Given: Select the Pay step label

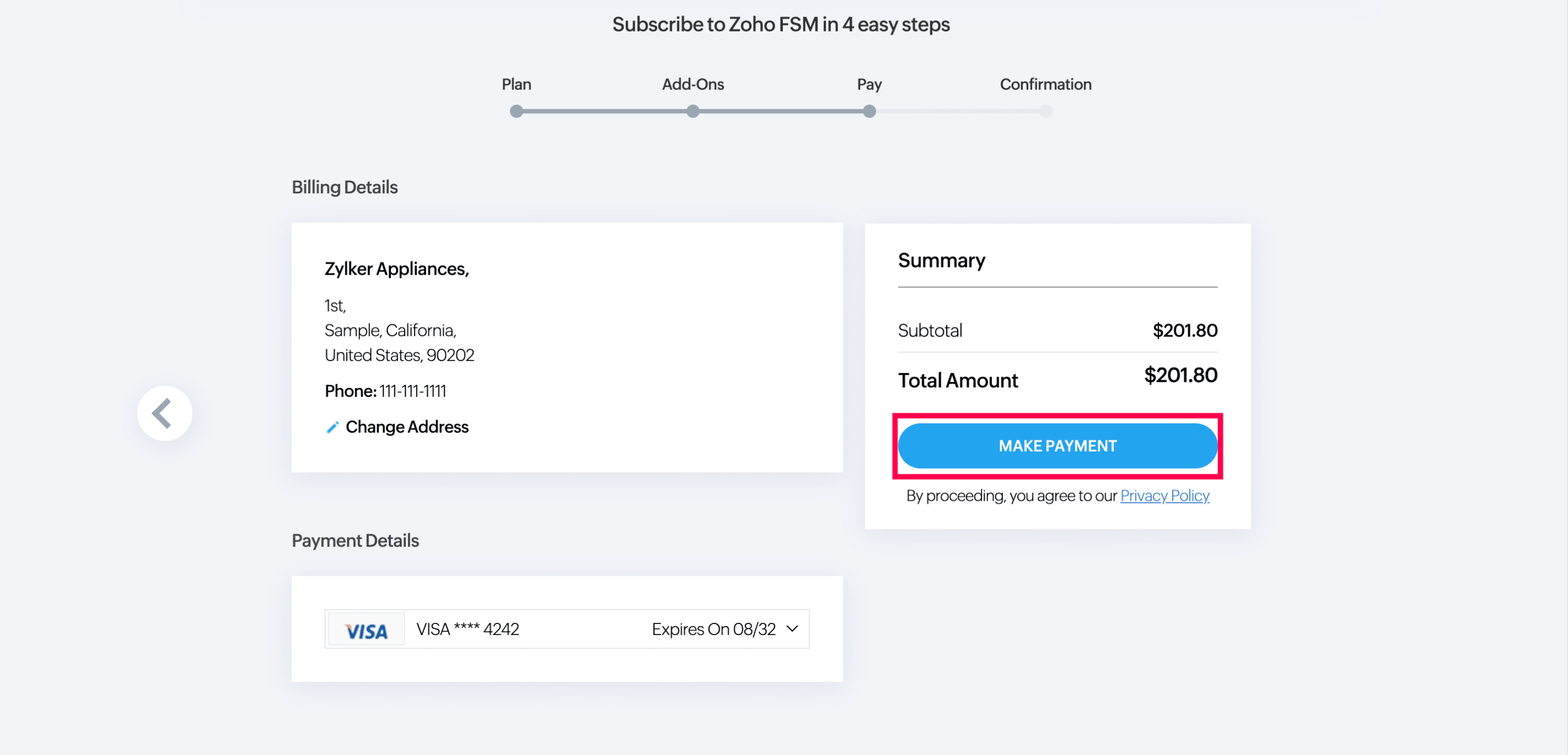Looking at the screenshot, I should coord(869,84).
